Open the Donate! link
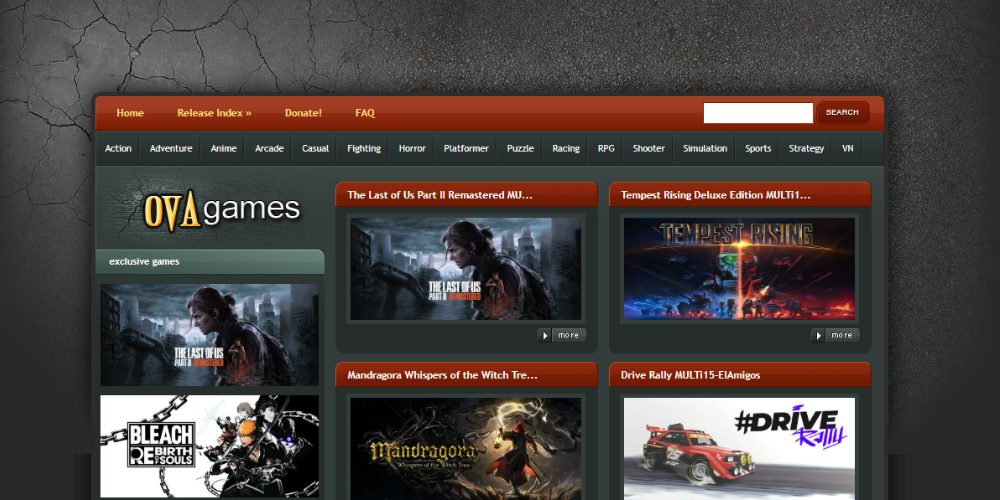 303,113
